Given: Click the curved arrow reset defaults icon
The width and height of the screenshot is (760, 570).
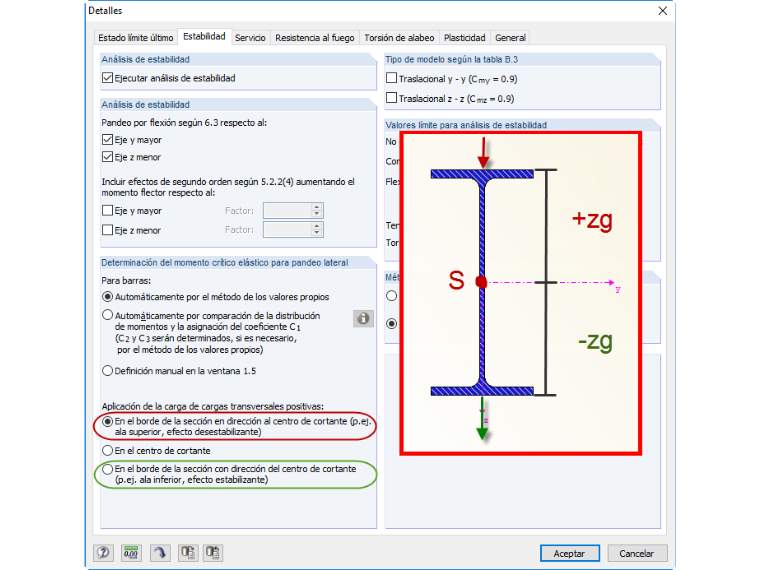Looking at the screenshot, I should (160, 553).
